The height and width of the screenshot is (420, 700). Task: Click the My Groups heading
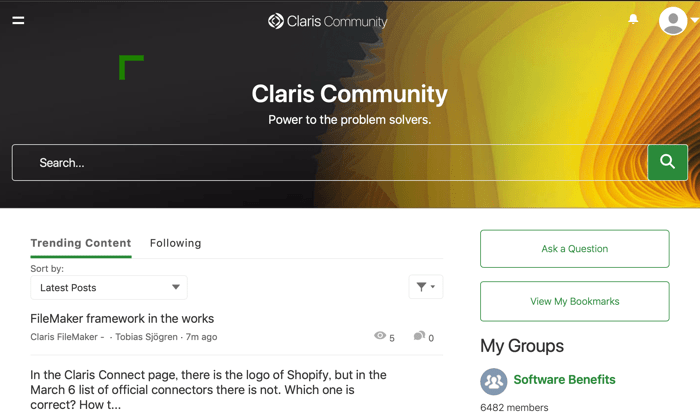[x=522, y=346]
